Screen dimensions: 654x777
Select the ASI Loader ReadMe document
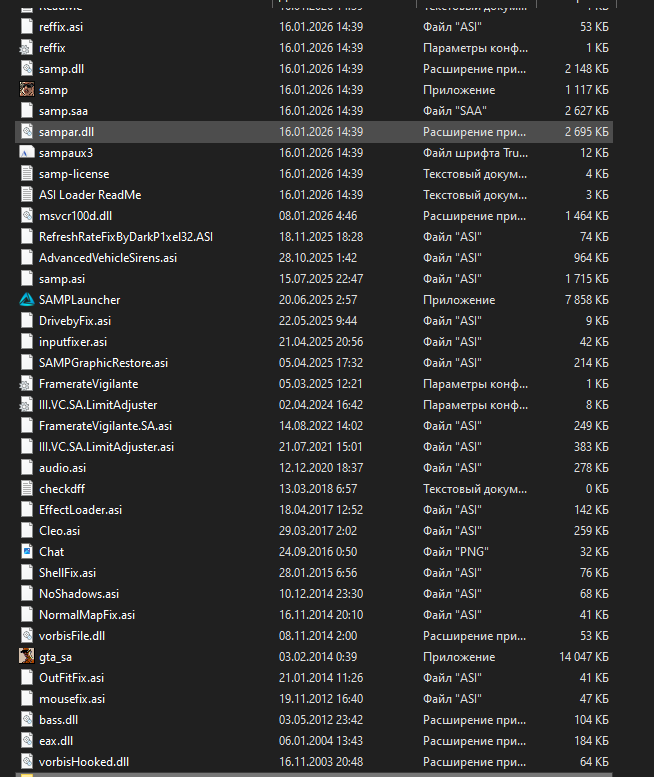coord(89,195)
